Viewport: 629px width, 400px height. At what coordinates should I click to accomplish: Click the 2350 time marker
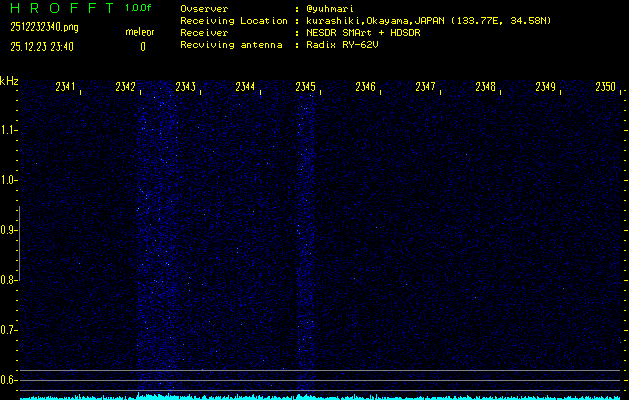click(x=605, y=87)
